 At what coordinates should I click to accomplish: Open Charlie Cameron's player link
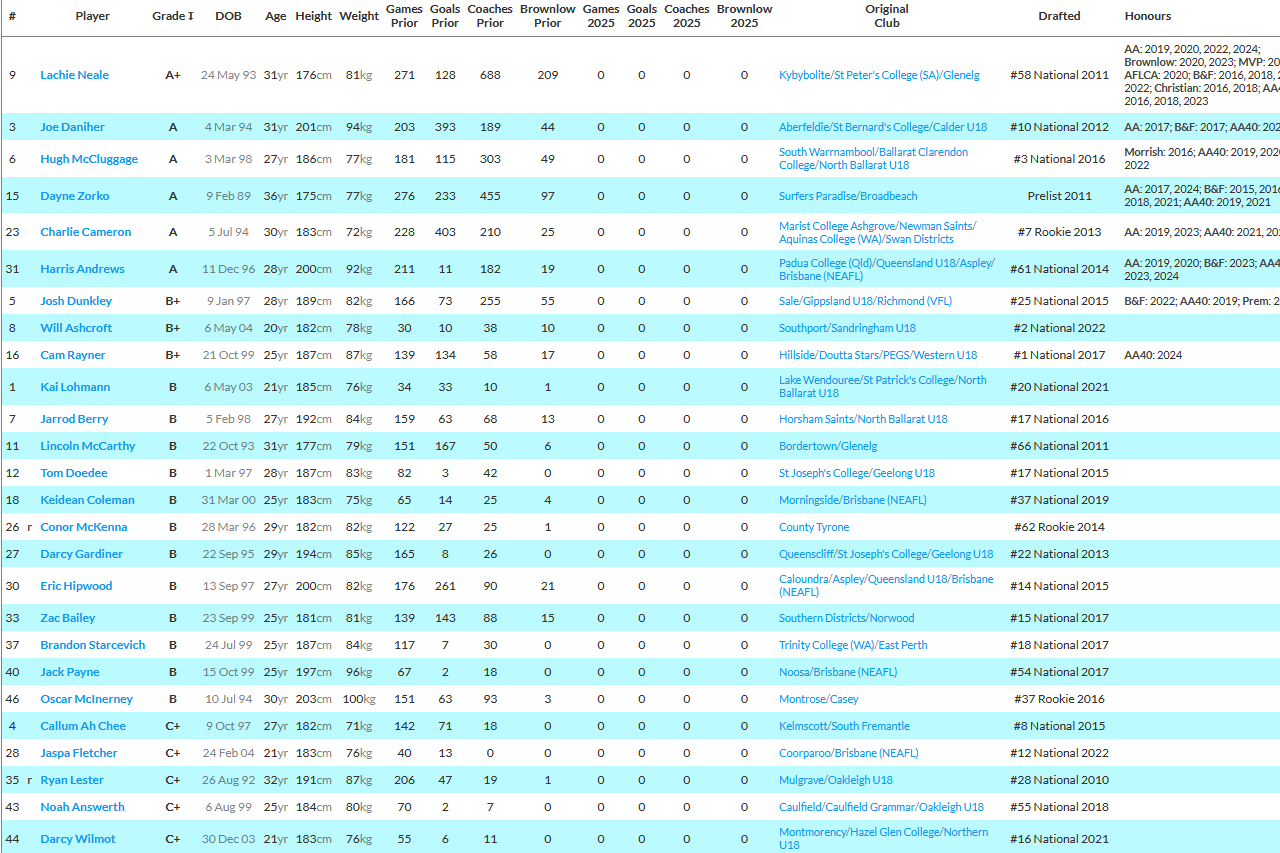[85, 232]
